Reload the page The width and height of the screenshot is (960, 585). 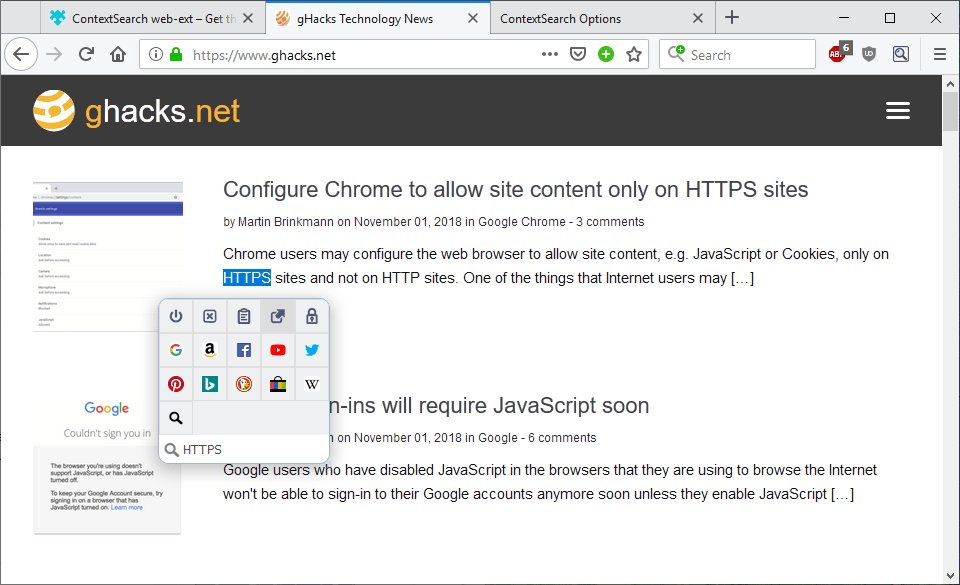pos(86,54)
